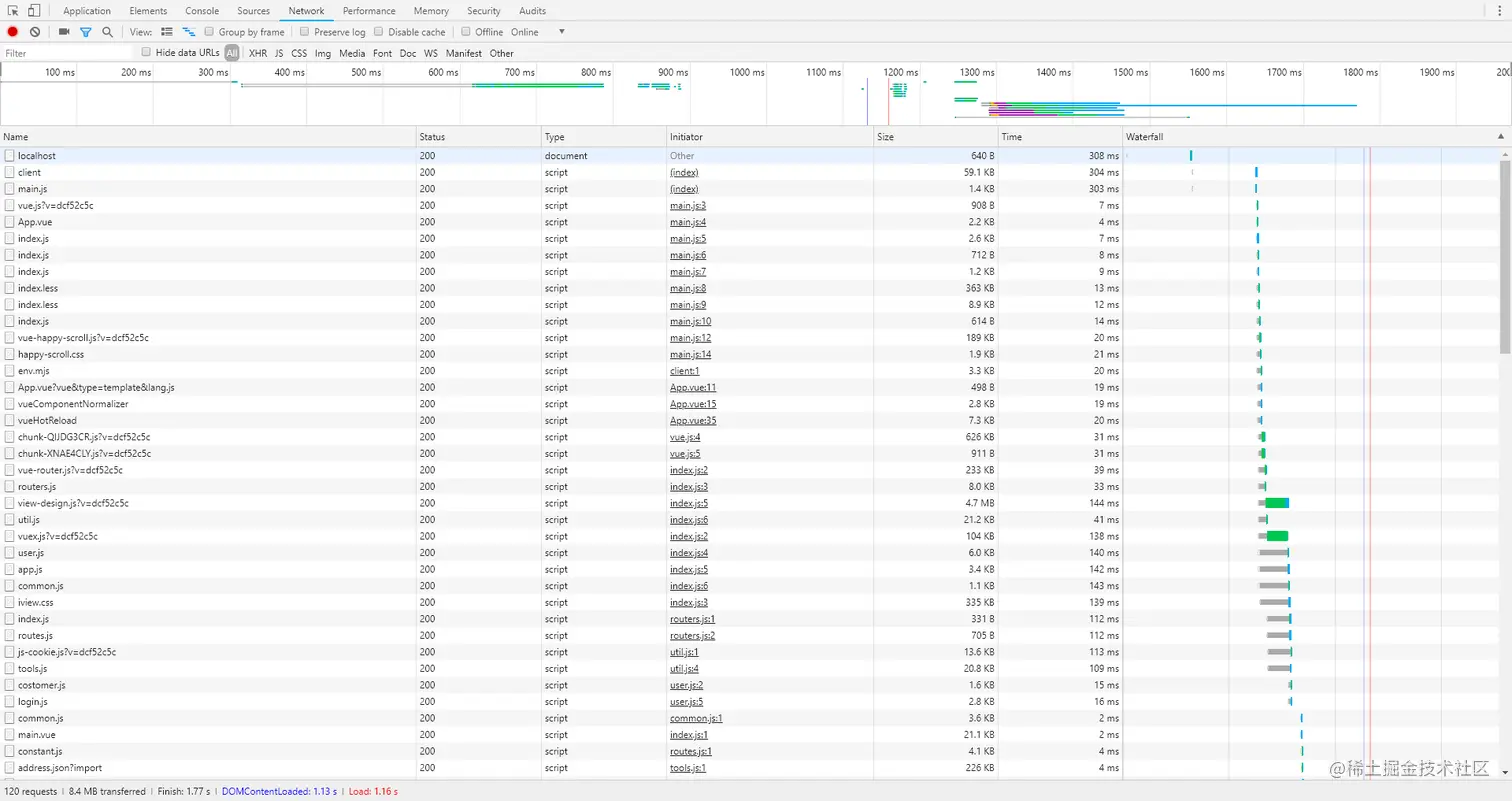Filter requests by Img type
The width and height of the screenshot is (1512, 801).
point(323,53)
